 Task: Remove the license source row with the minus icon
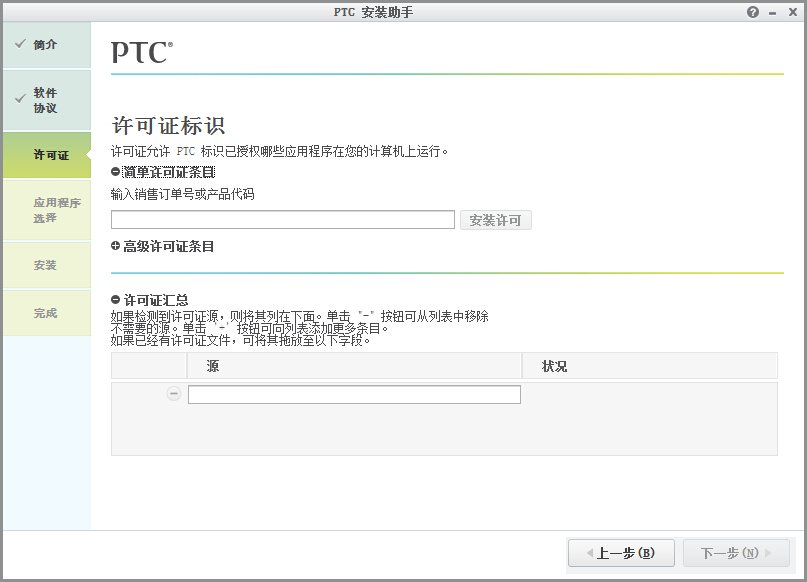click(174, 394)
